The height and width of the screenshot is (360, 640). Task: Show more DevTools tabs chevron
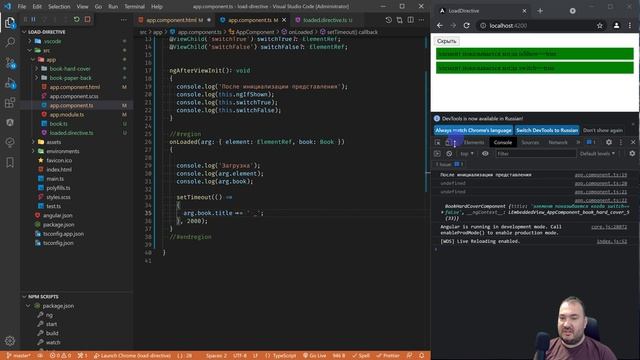[x=578, y=142]
